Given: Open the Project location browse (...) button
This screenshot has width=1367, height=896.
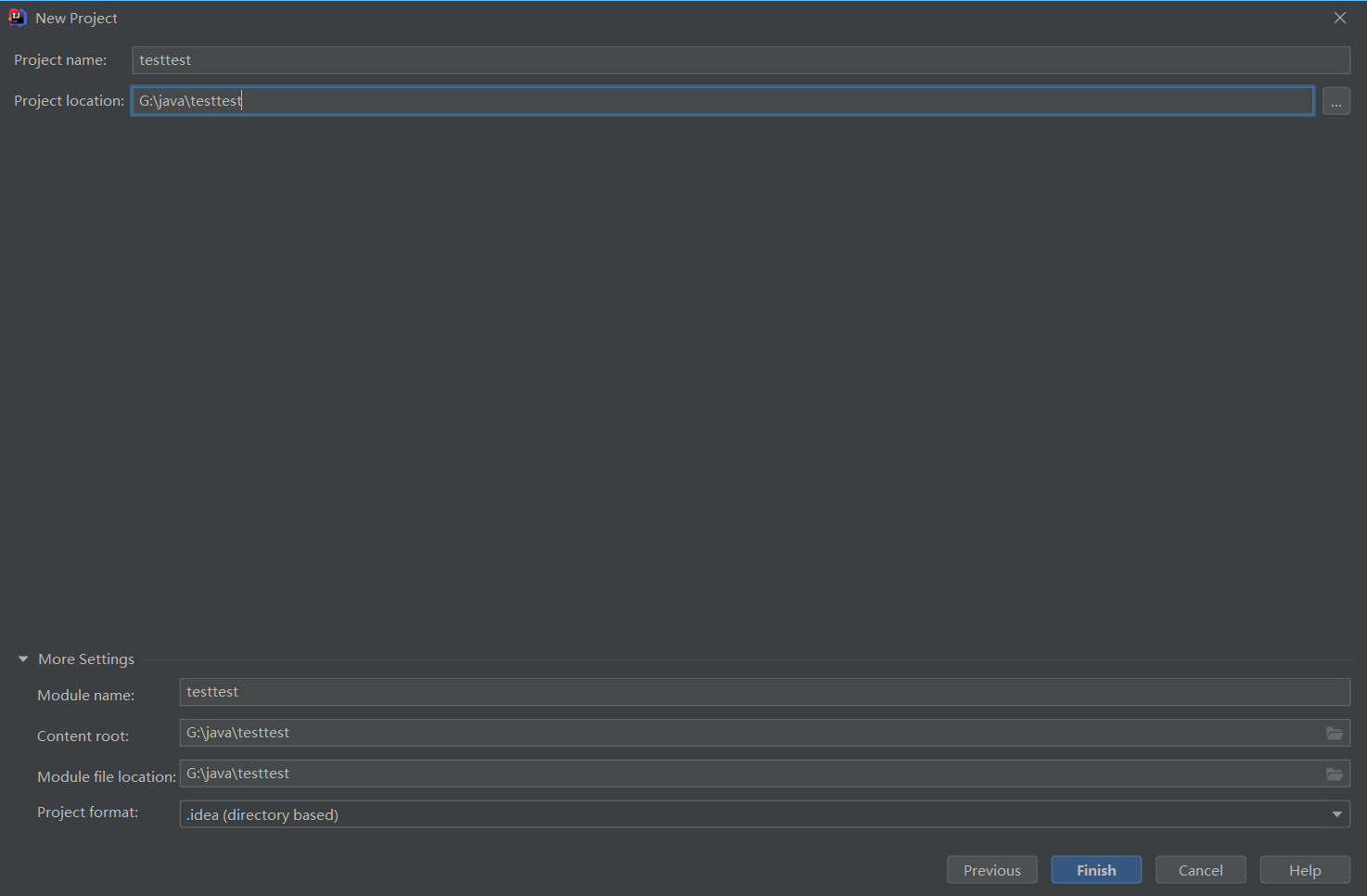Looking at the screenshot, I should 1336,101.
